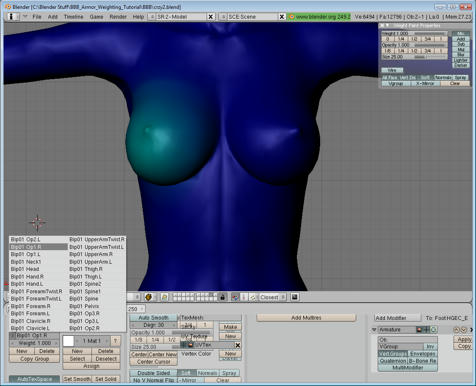
Task: Open the Timeline menu
Action: coord(73,17)
